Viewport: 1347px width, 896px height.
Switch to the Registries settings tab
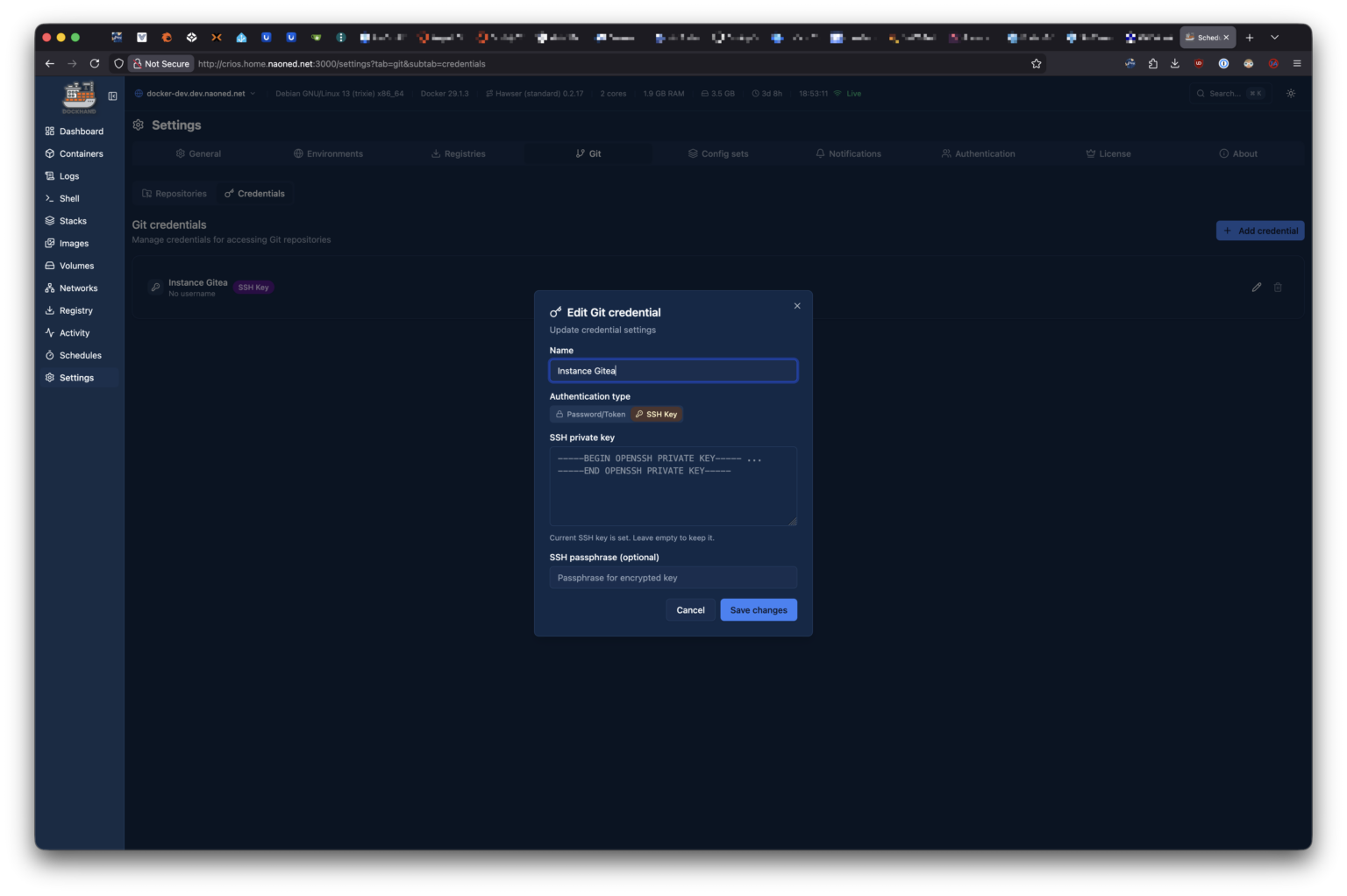pyautogui.click(x=458, y=154)
